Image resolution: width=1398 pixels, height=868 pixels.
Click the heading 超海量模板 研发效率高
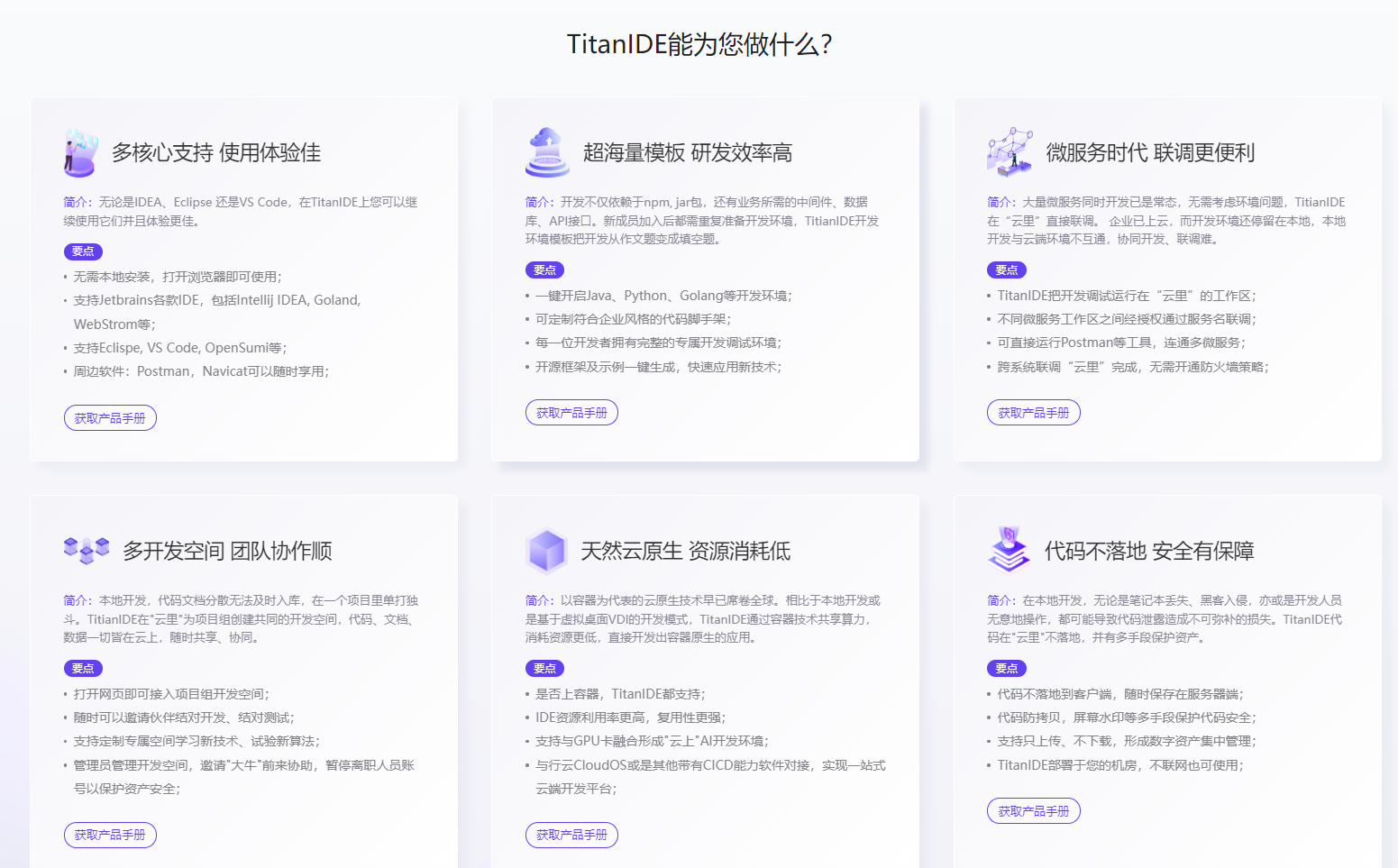pyautogui.click(x=688, y=152)
